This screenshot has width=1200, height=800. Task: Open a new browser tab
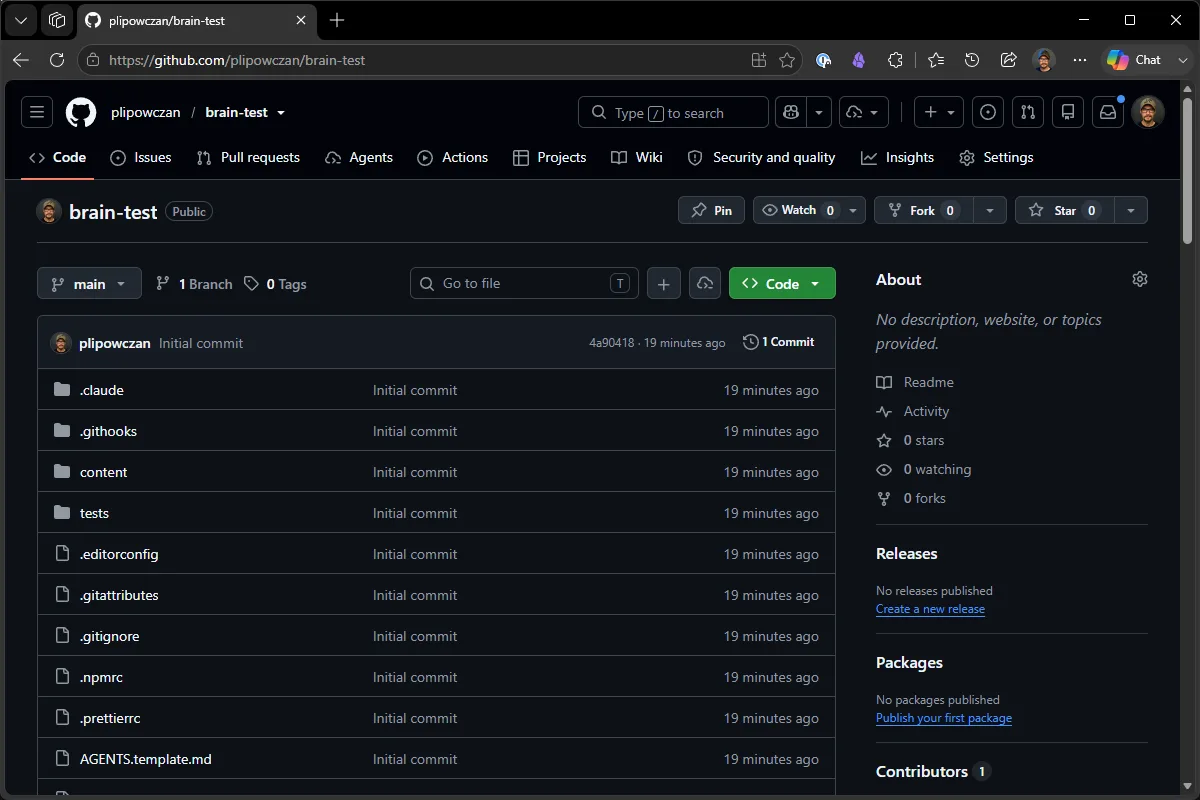[x=337, y=20]
